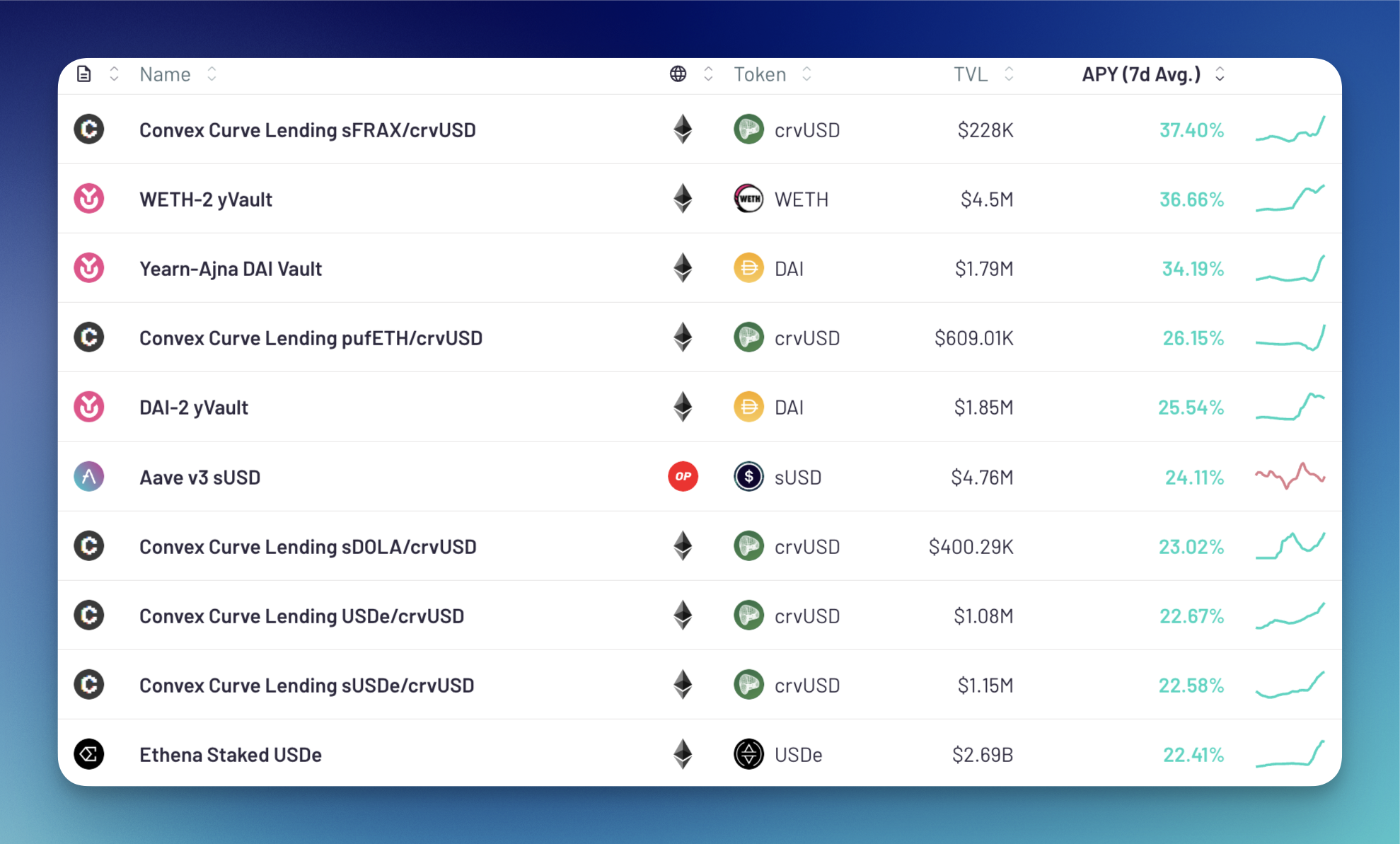Click the 24.11% APY value
1400x844 pixels.
click(1194, 478)
